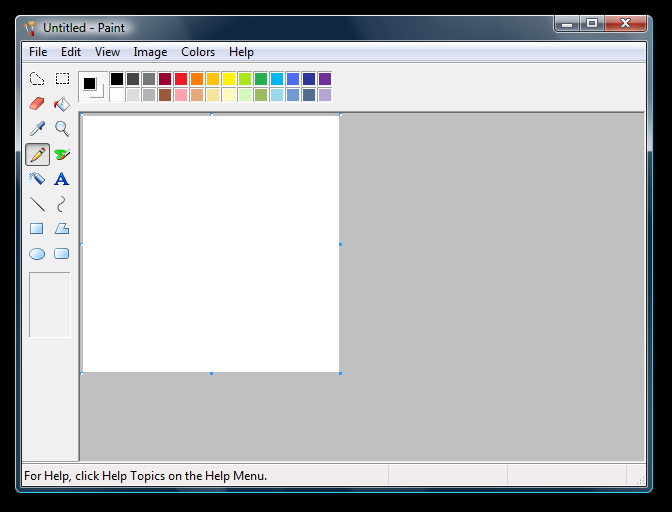
Task: Select the Curve tool
Action: tap(62, 204)
